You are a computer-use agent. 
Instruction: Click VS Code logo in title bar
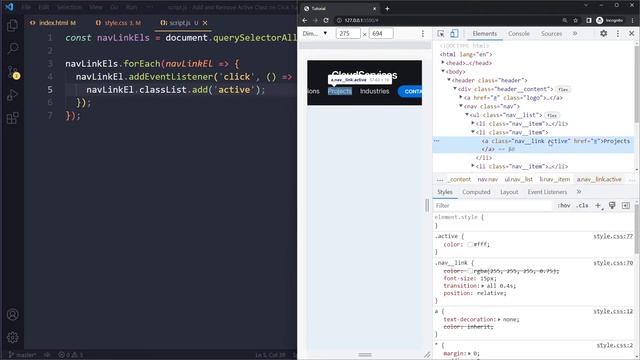tap(9, 7)
